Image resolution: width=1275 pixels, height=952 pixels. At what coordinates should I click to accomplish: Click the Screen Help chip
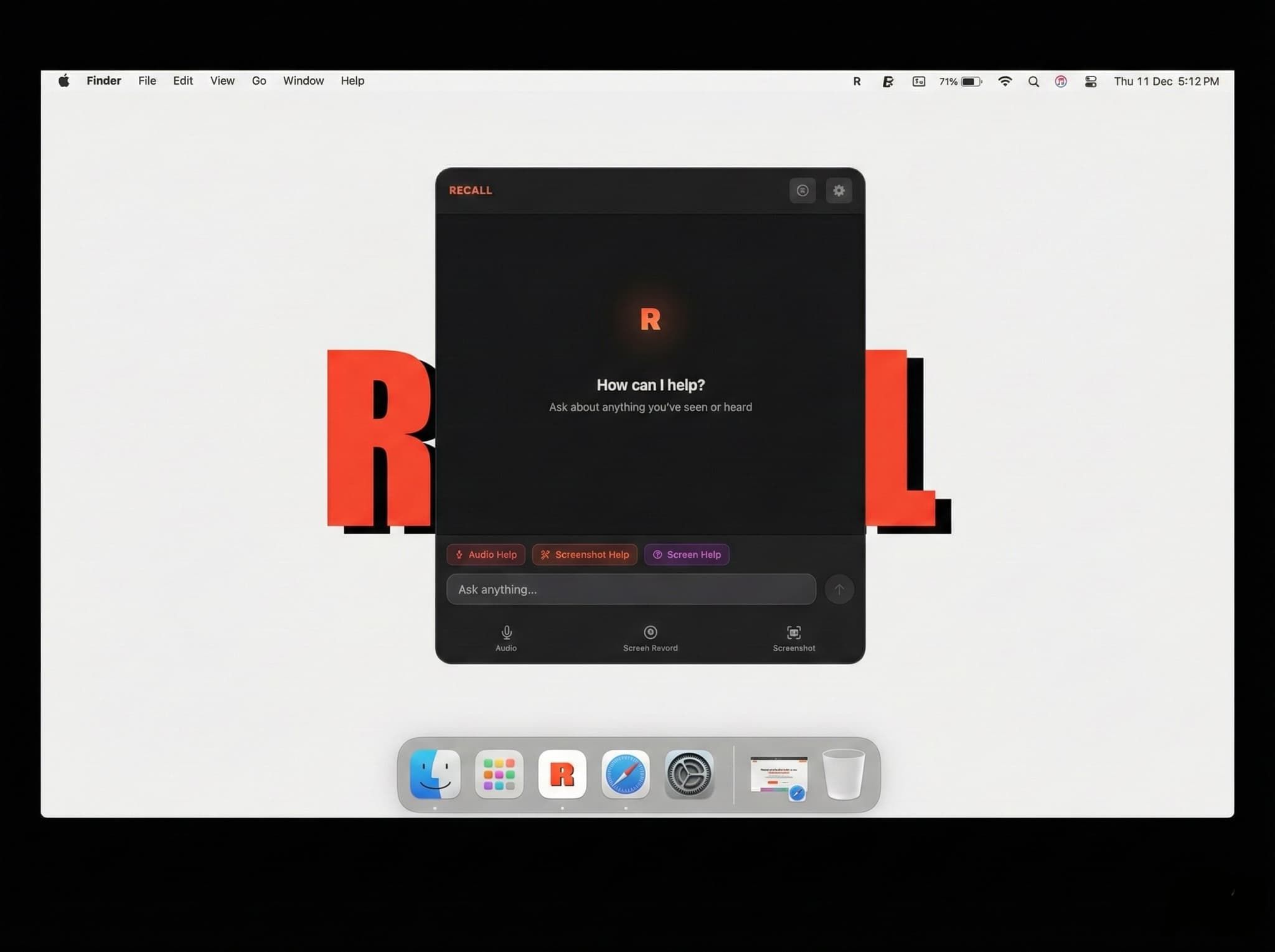click(687, 555)
